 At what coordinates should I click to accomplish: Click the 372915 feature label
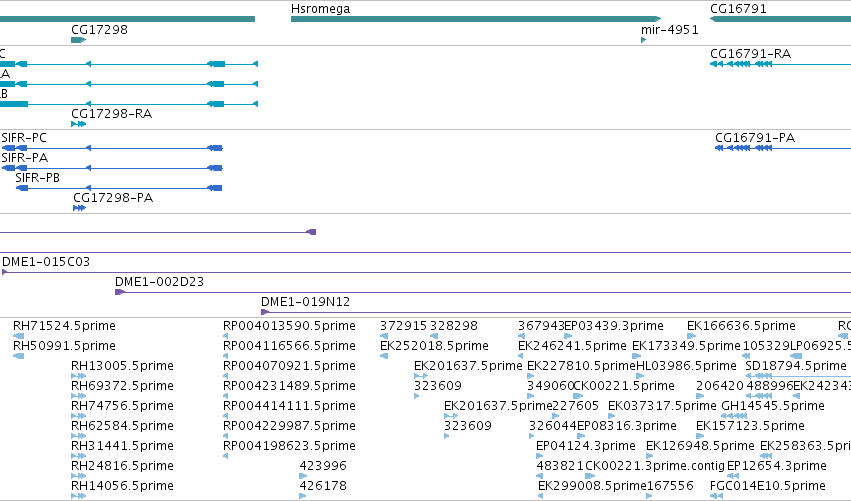(403, 326)
